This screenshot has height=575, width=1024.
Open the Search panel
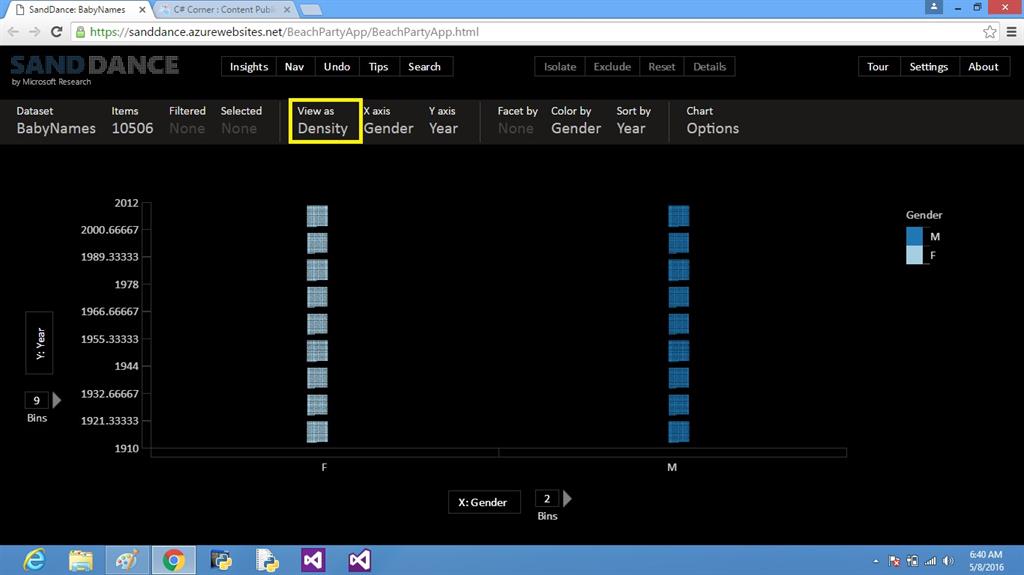click(x=424, y=67)
